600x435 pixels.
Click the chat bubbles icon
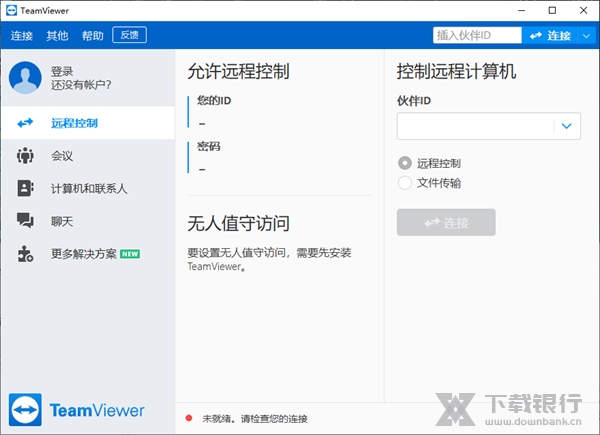pyautogui.click(x=25, y=221)
